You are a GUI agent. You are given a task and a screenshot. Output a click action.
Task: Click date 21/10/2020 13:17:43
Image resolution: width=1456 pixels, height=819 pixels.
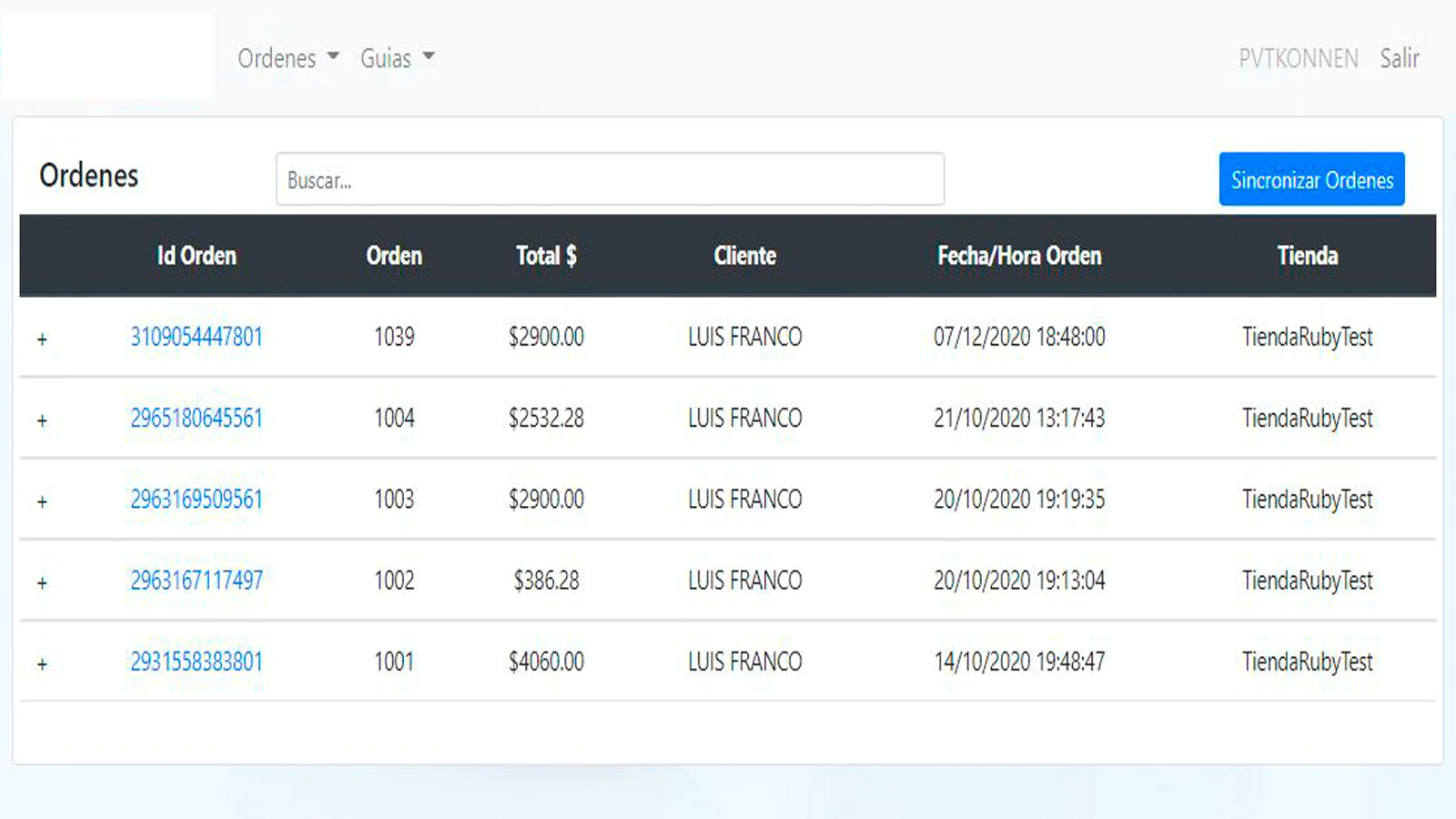(x=1019, y=419)
